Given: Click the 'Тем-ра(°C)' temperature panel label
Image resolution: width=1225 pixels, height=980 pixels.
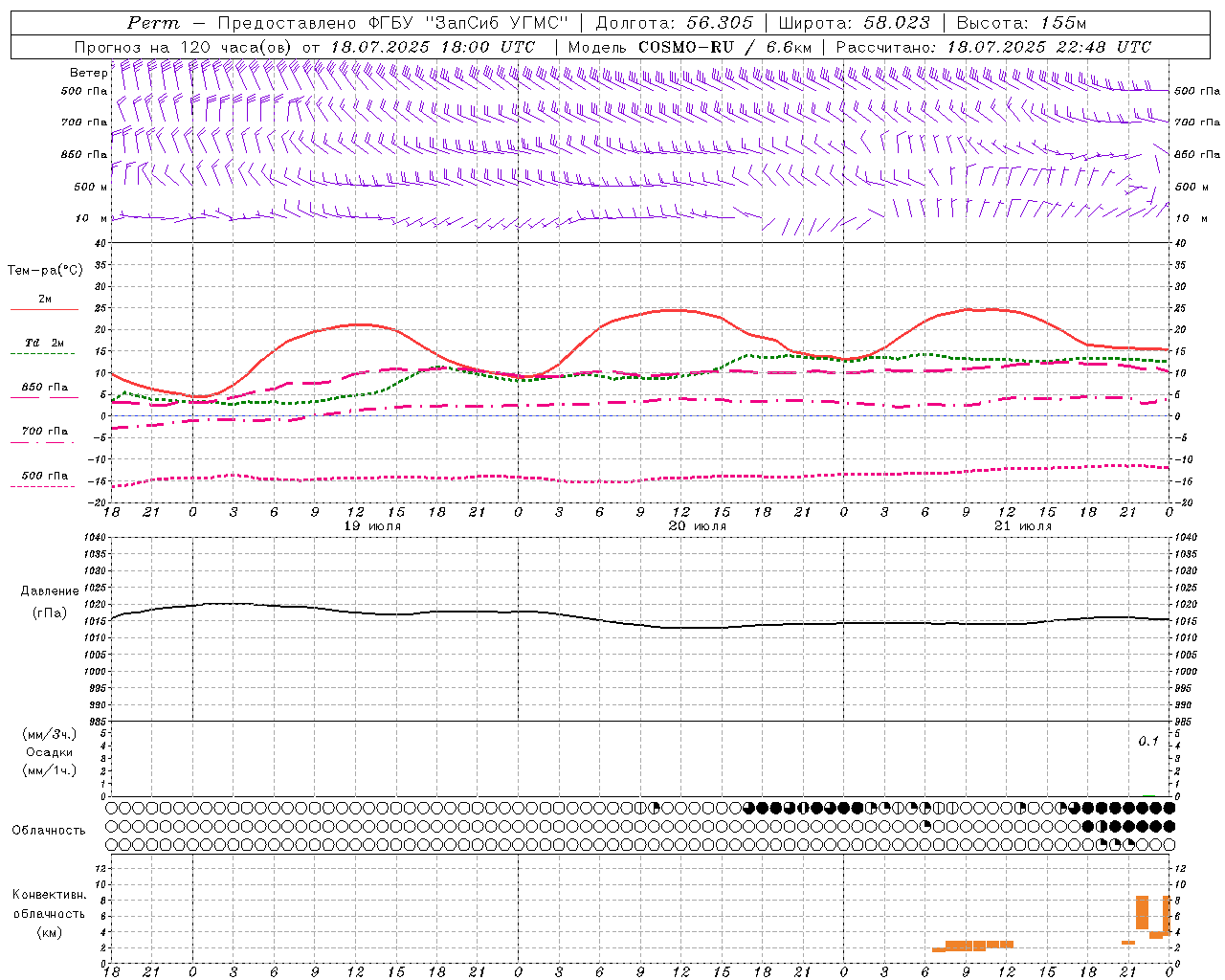Looking at the screenshot, I should pos(45,270).
